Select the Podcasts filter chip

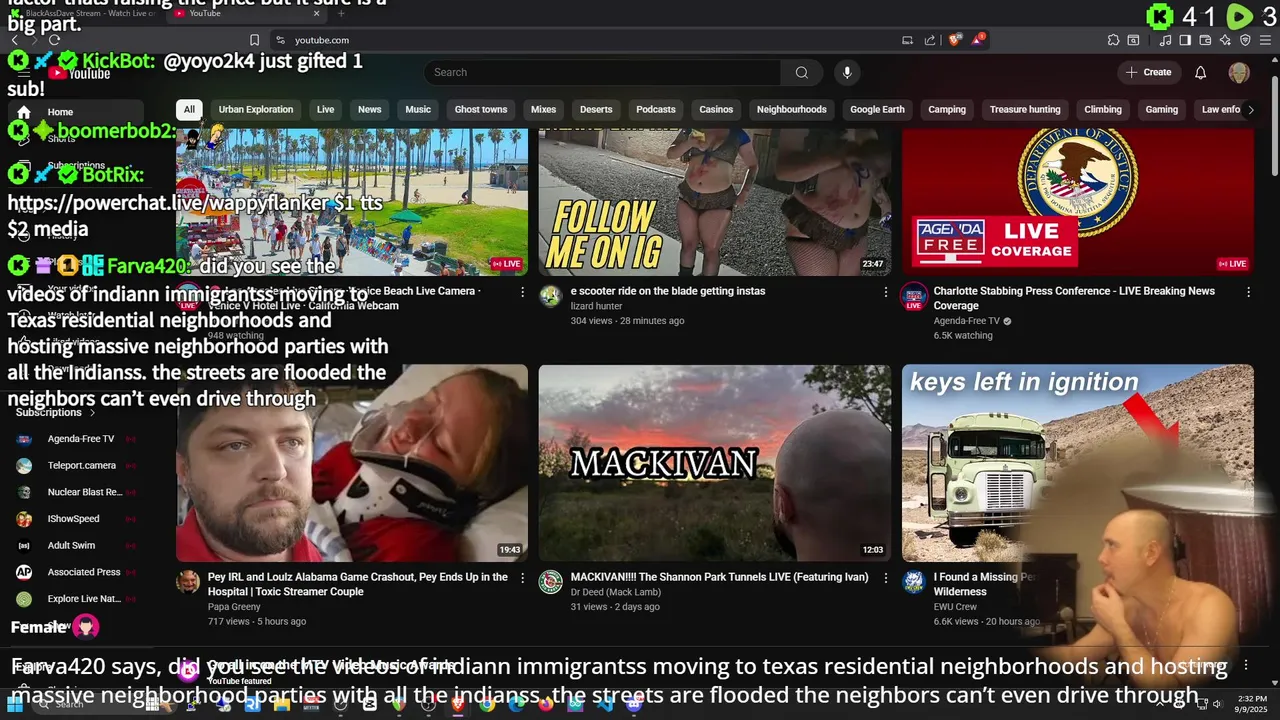tap(656, 109)
